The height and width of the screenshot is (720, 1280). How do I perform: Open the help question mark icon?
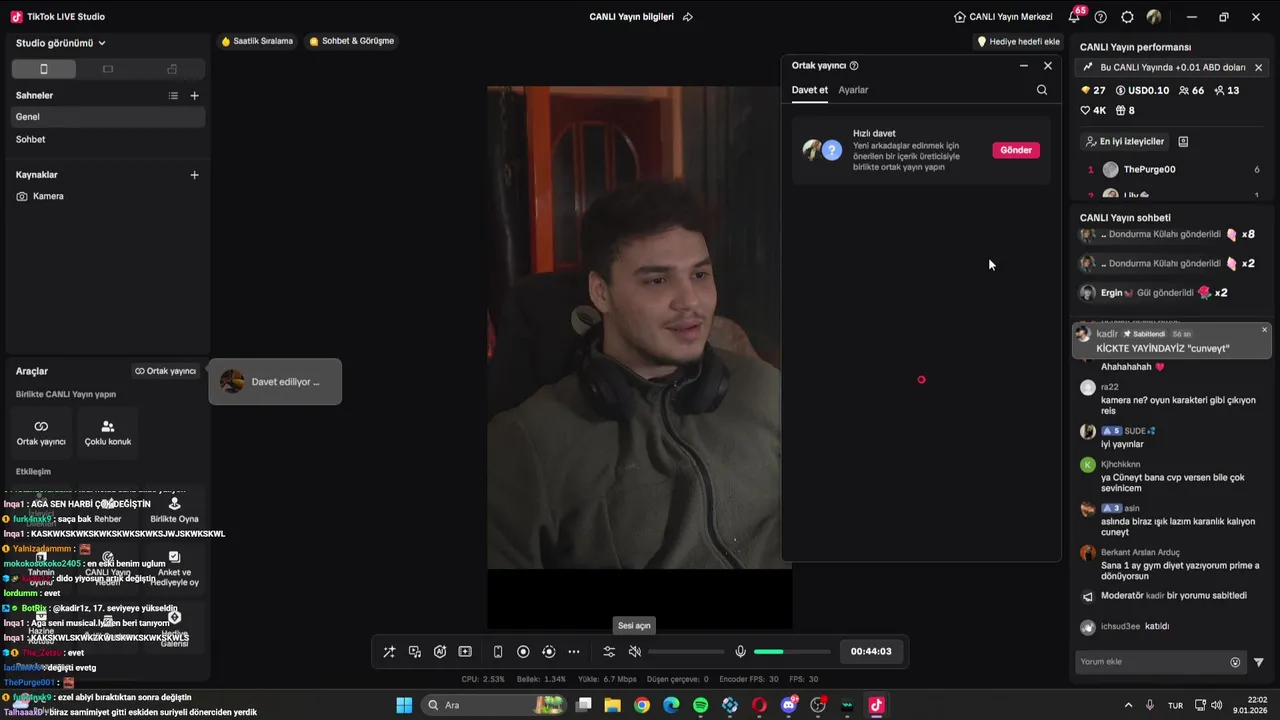(1101, 17)
